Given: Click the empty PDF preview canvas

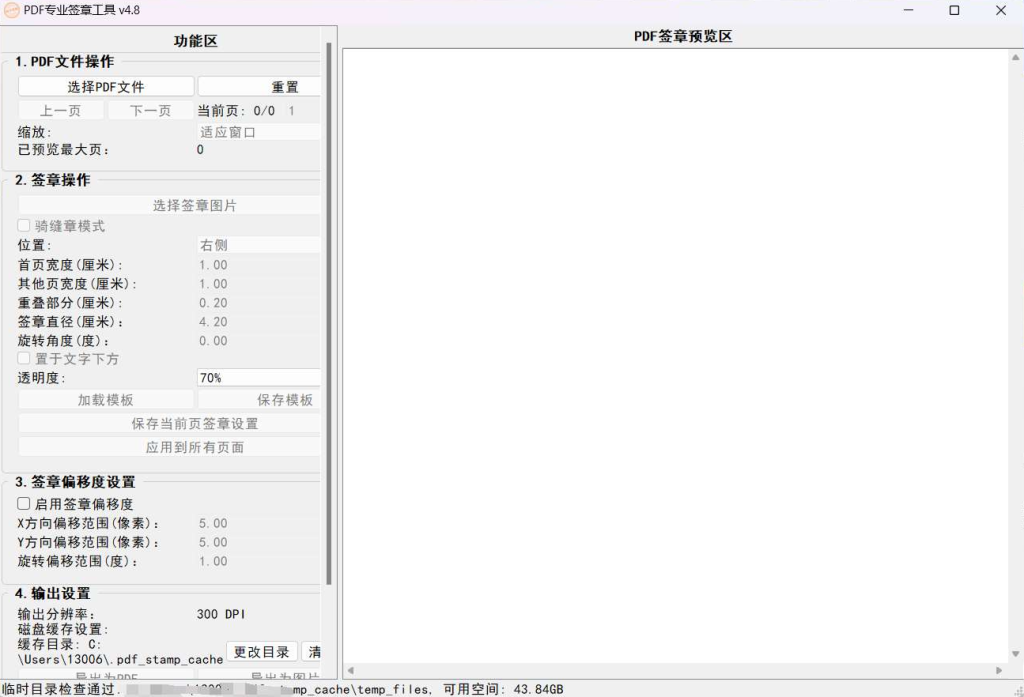Looking at the screenshot, I should (676, 356).
